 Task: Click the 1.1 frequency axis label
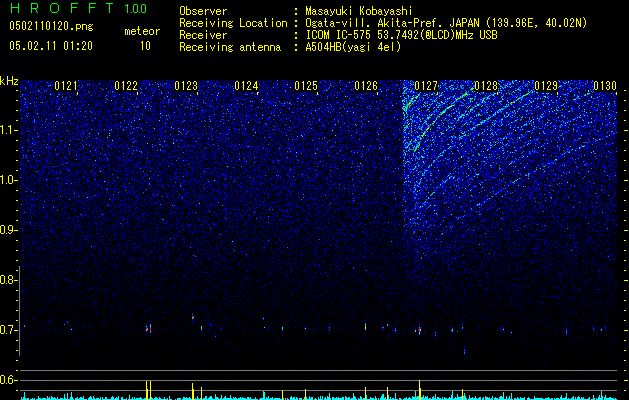8,130
